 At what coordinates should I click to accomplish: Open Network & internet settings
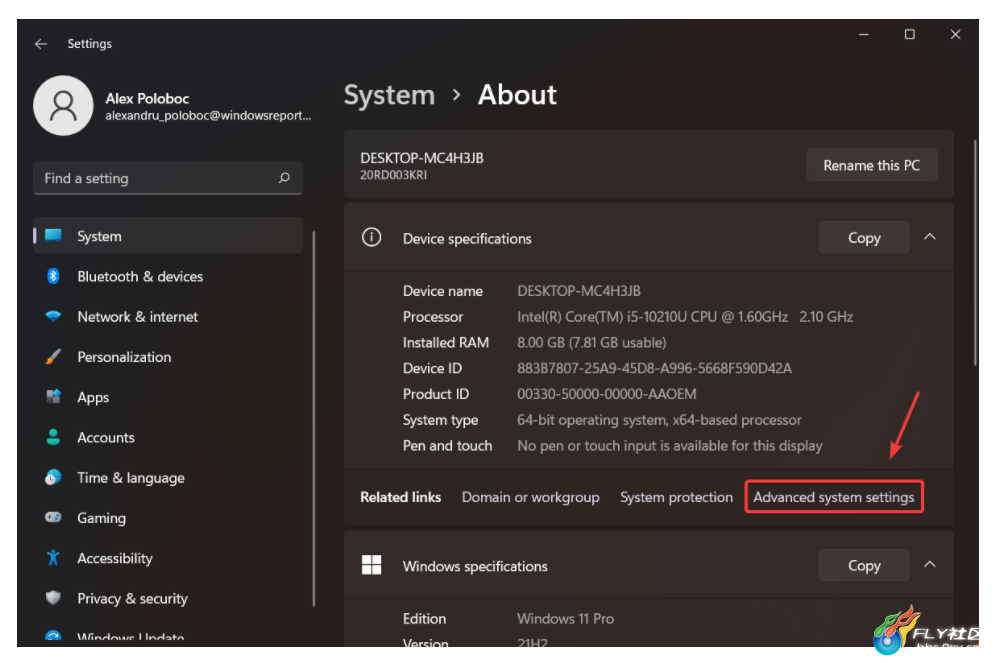[168, 316]
